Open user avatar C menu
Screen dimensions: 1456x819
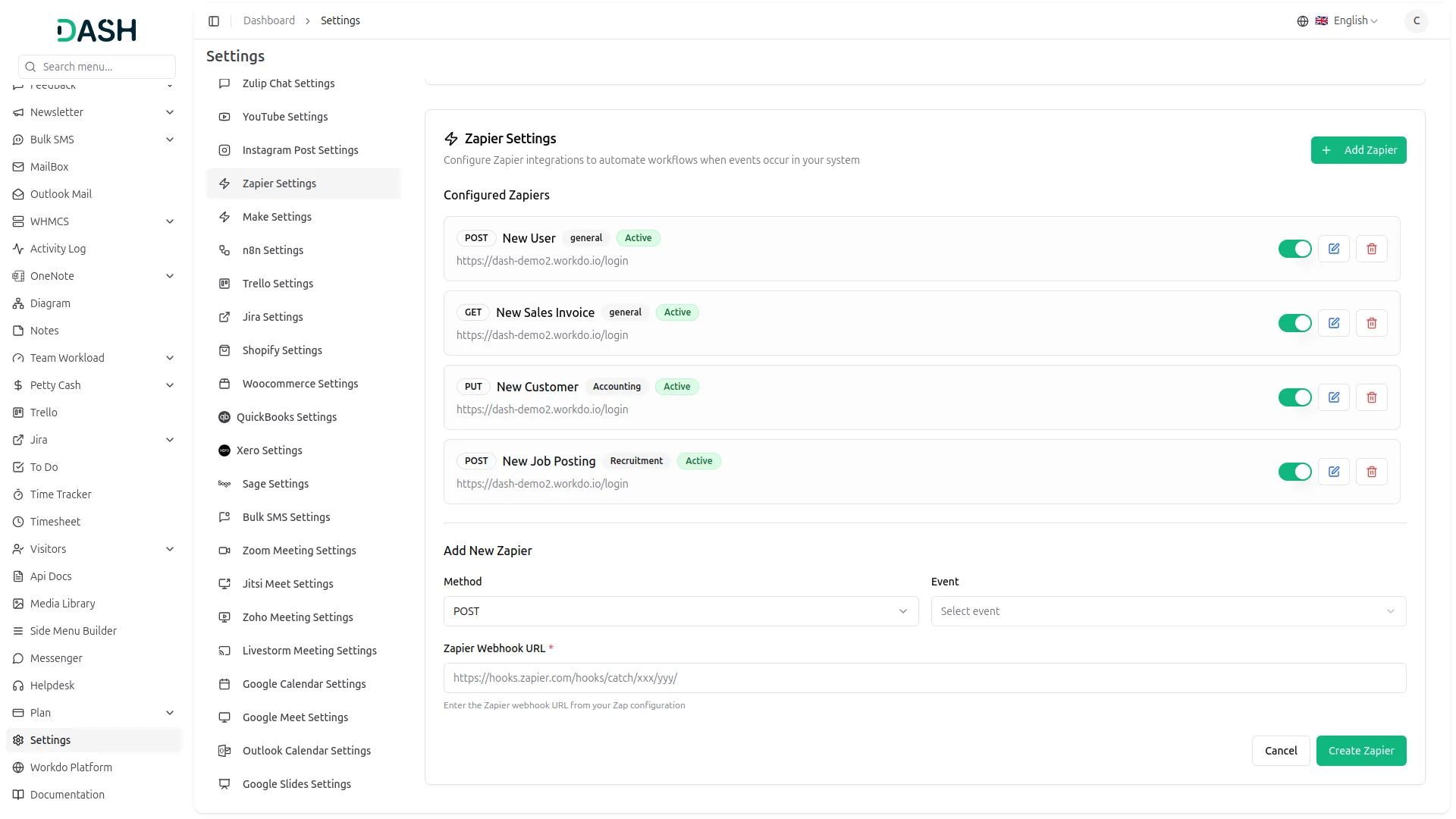pyautogui.click(x=1416, y=21)
